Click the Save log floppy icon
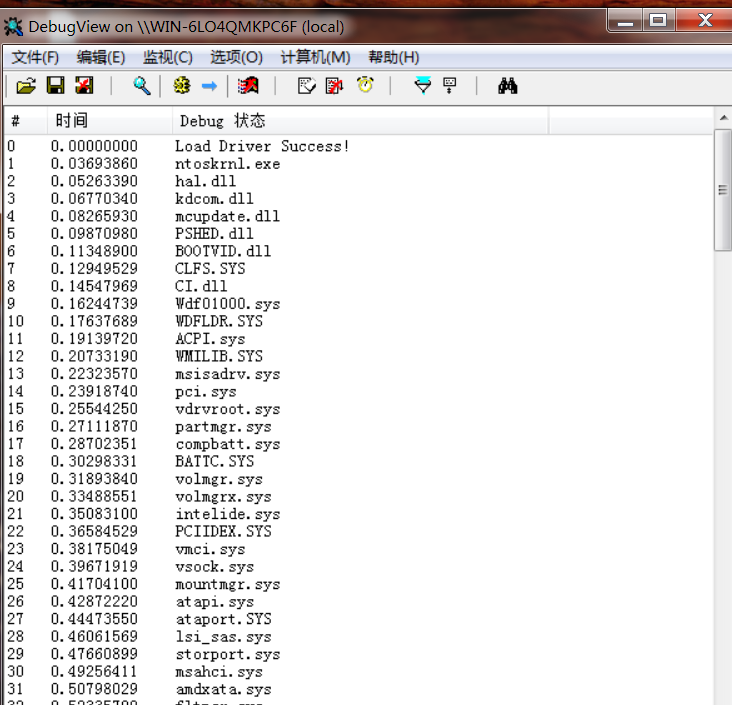 coord(56,86)
